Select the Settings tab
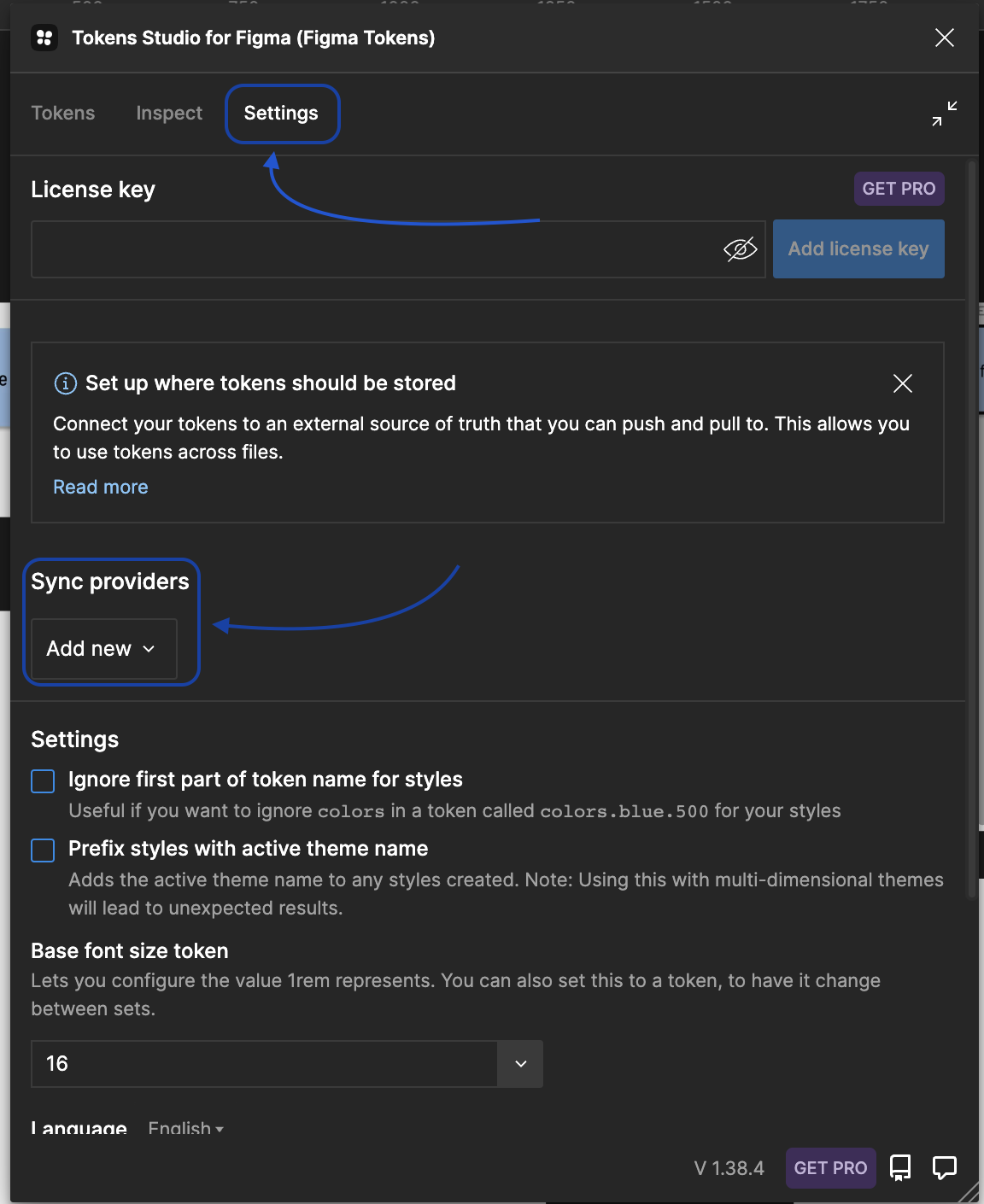Viewport: 984px width, 1204px height. (x=281, y=113)
